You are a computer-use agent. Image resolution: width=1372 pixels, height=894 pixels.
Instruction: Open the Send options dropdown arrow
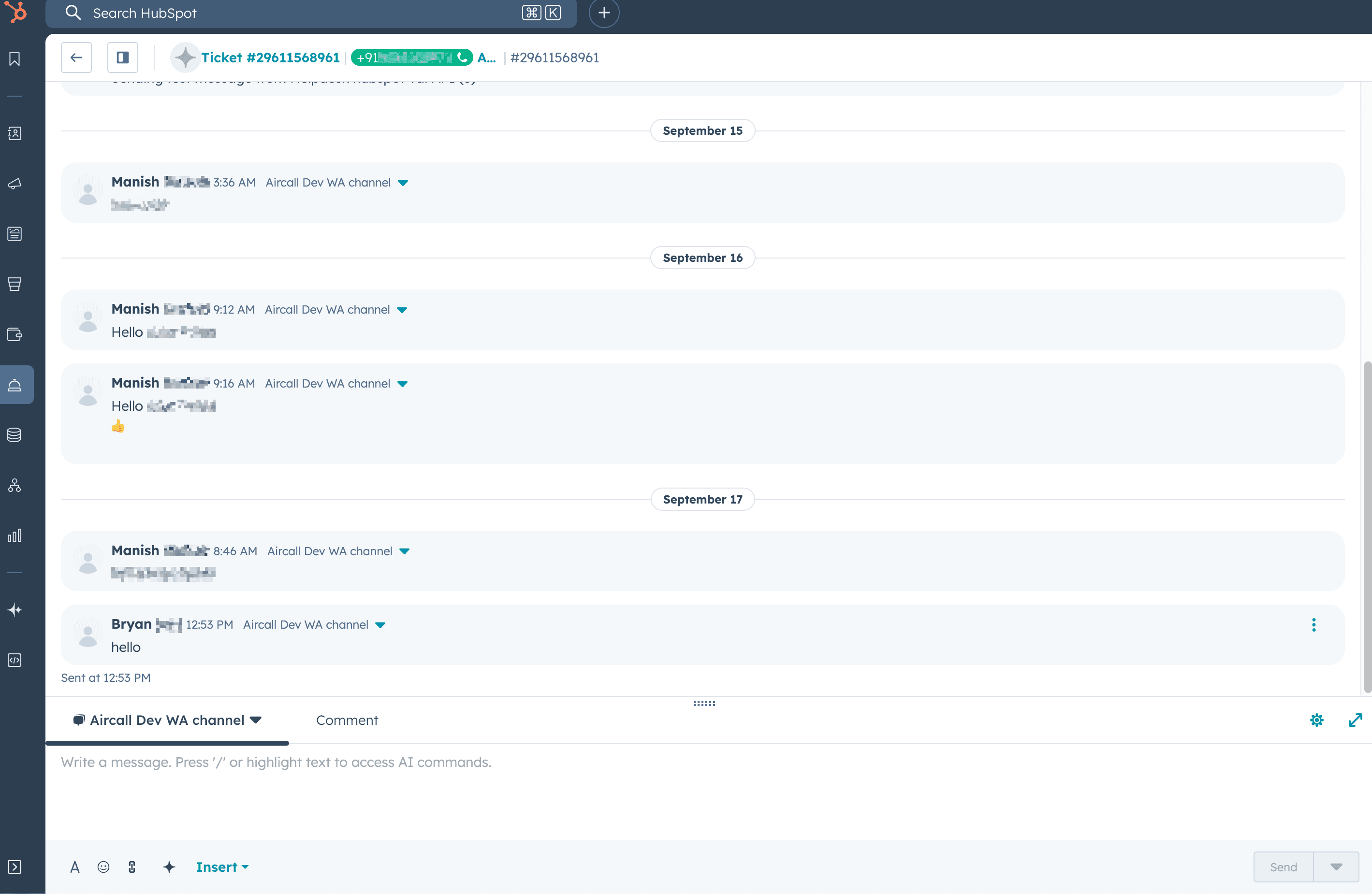(1336, 867)
